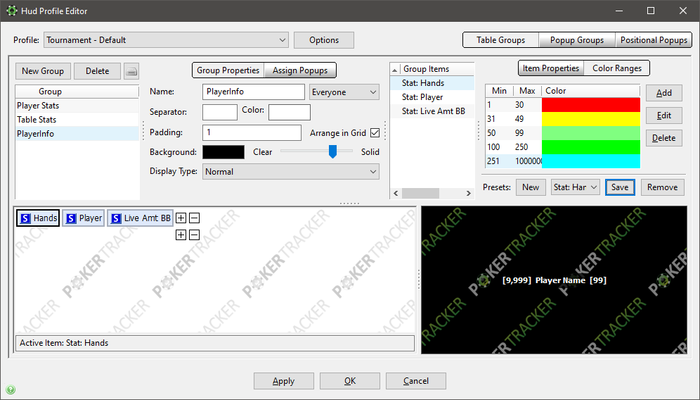
Task: Collapse the Group Items header arrow
Action: (x=395, y=70)
